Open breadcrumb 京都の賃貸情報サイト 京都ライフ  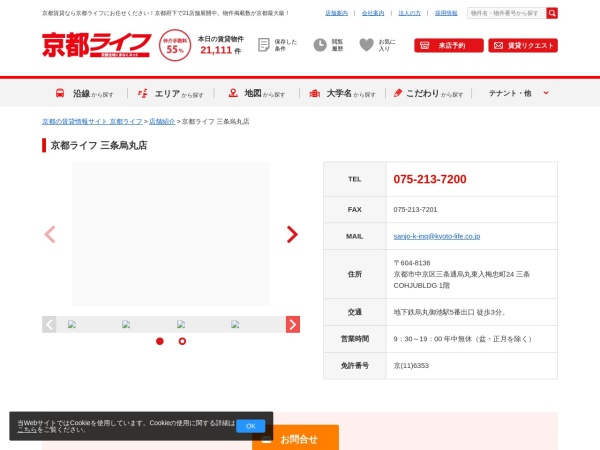pos(92,121)
